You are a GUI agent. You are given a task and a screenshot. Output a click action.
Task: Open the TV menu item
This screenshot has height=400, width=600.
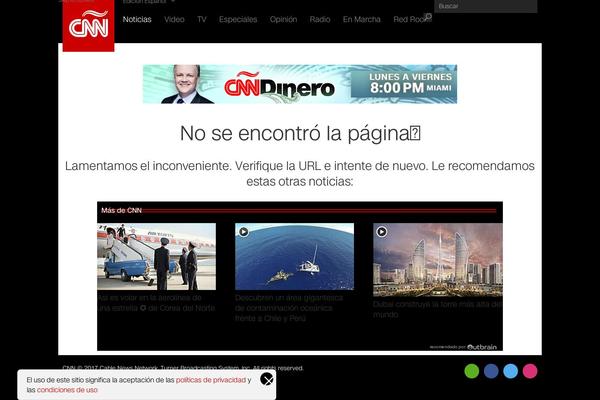202,19
